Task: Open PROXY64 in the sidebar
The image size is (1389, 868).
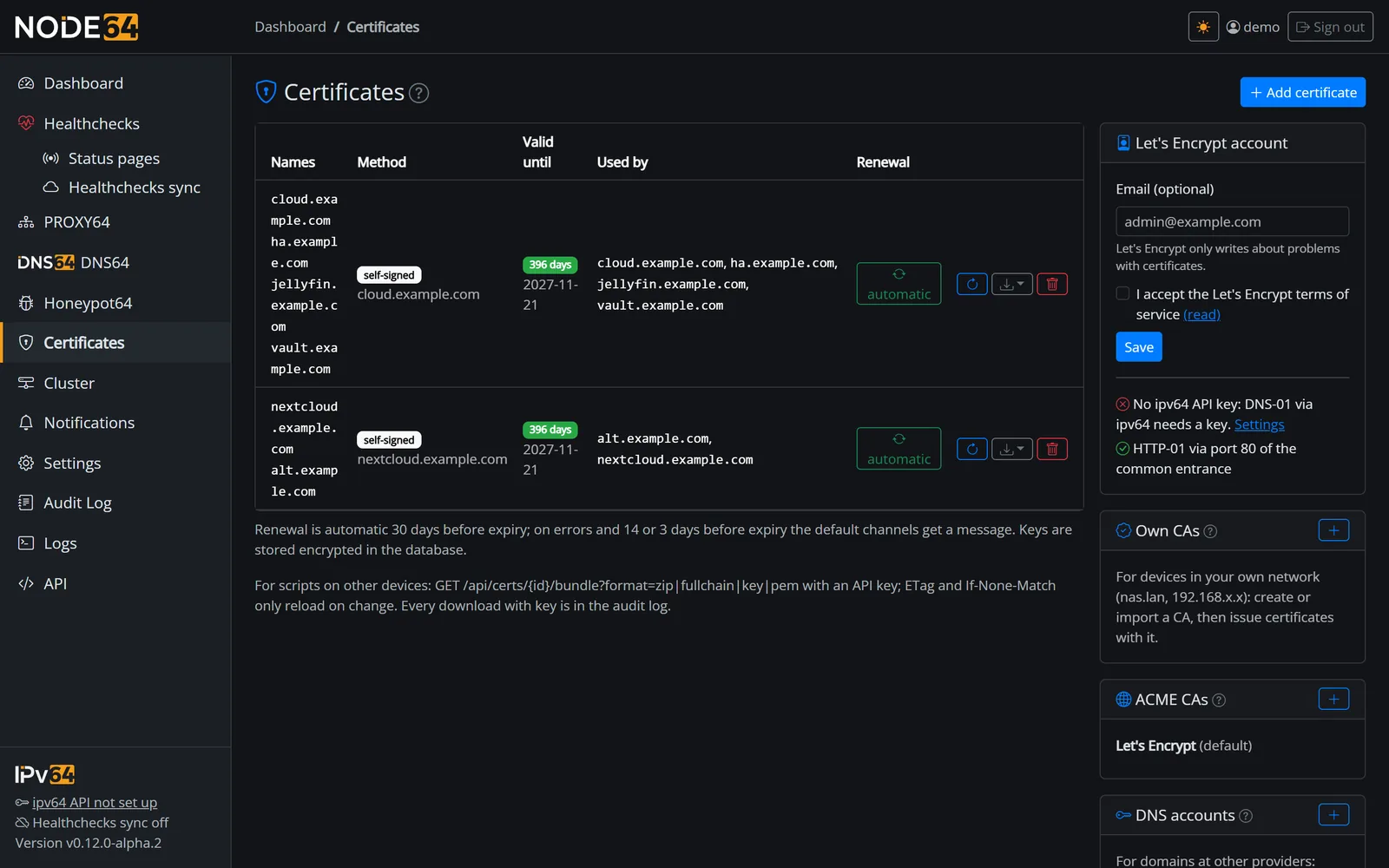Action: click(115, 222)
